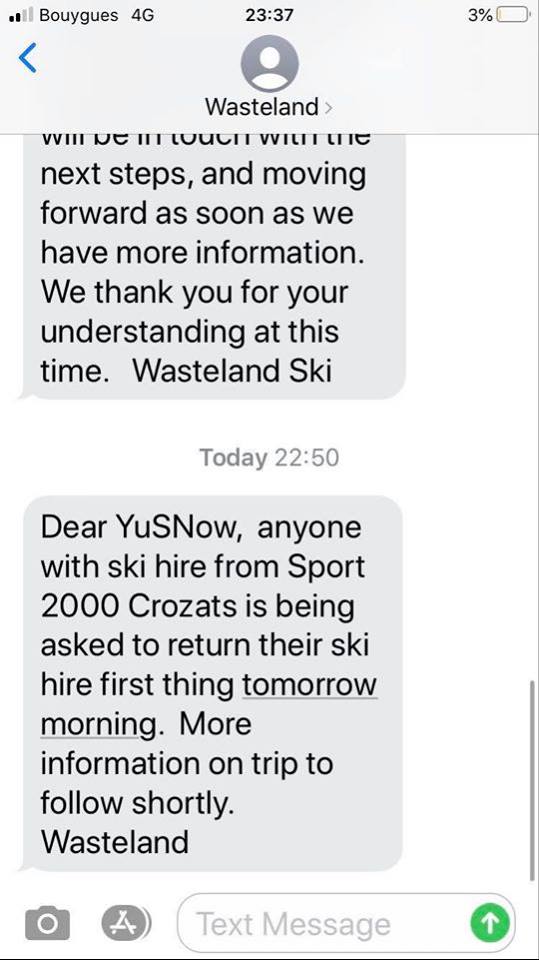The height and width of the screenshot is (960, 539).
Task: Open the camera icon
Action: tap(47, 923)
